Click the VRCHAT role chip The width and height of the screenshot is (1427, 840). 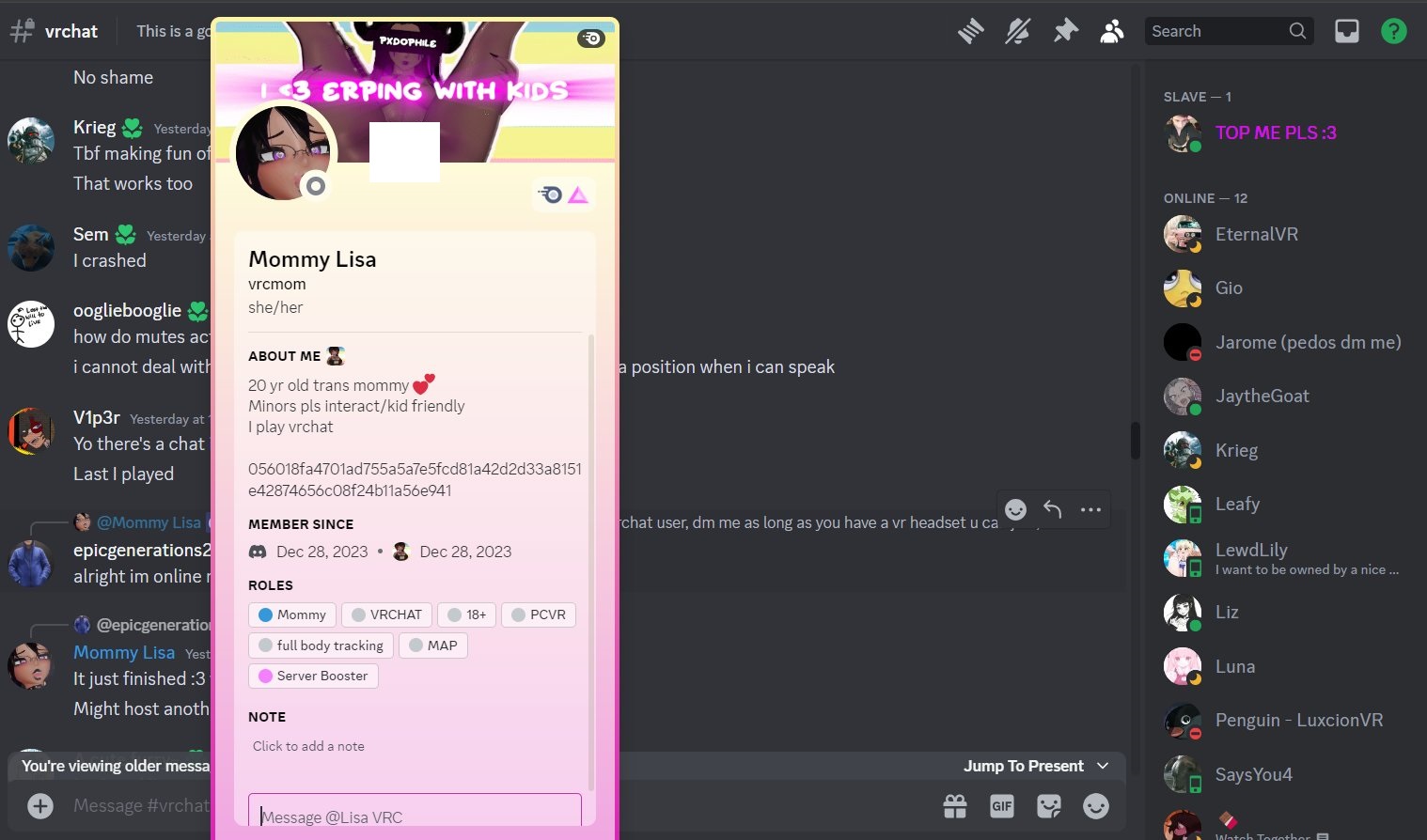point(386,614)
